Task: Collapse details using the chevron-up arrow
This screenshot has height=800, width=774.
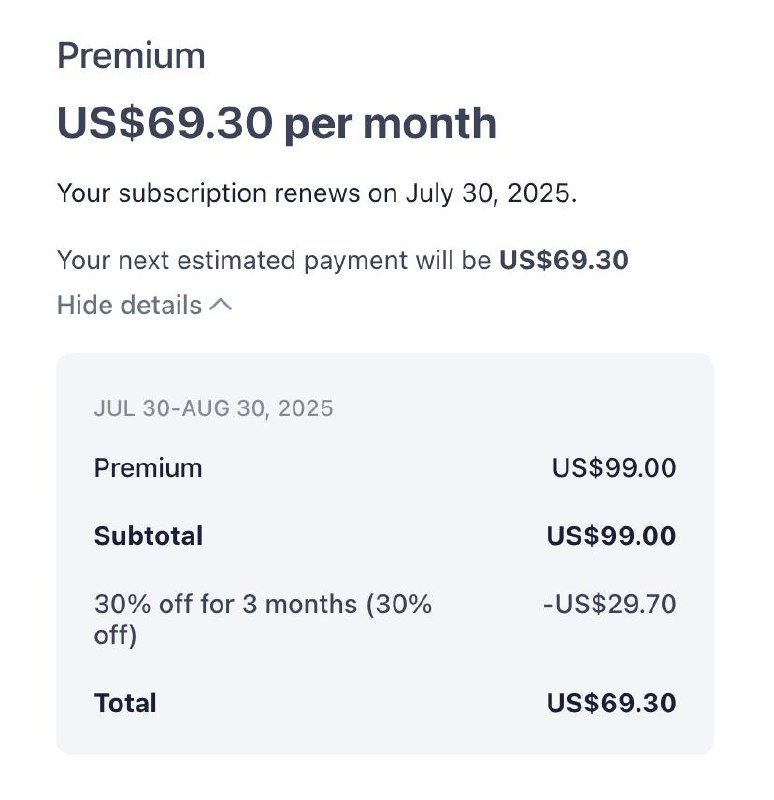Action: (221, 305)
